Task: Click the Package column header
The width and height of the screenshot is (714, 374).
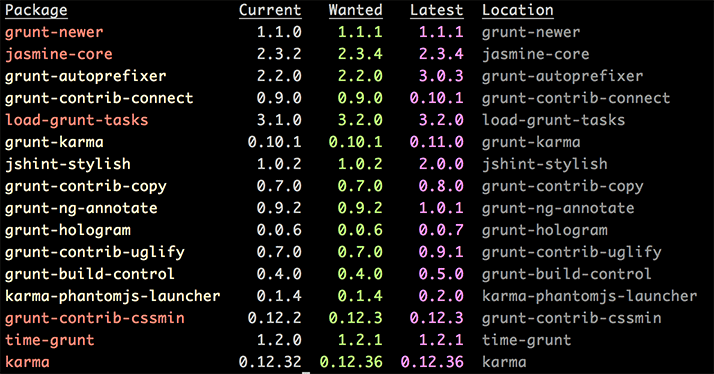Action: click(x=36, y=10)
